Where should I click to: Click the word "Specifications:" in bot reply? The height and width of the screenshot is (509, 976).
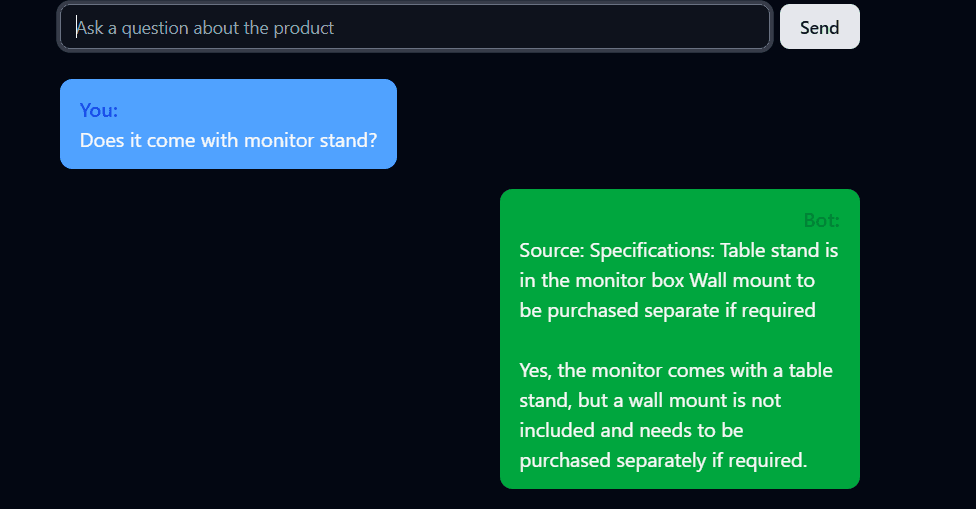[652, 250]
